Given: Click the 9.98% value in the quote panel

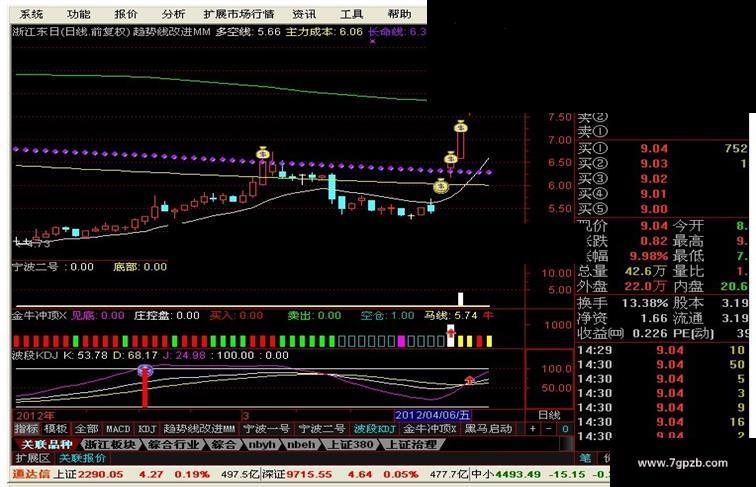Looking at the screenshot, I should point(649,256).
